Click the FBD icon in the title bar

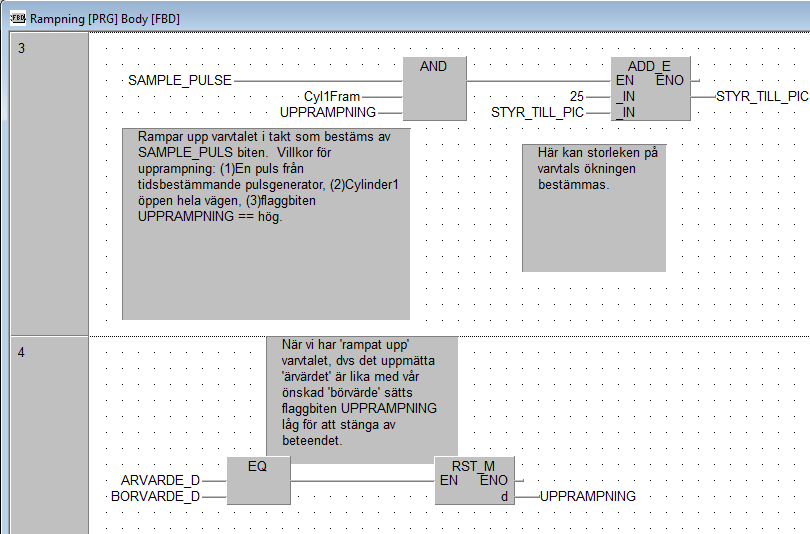click(16, 18)
